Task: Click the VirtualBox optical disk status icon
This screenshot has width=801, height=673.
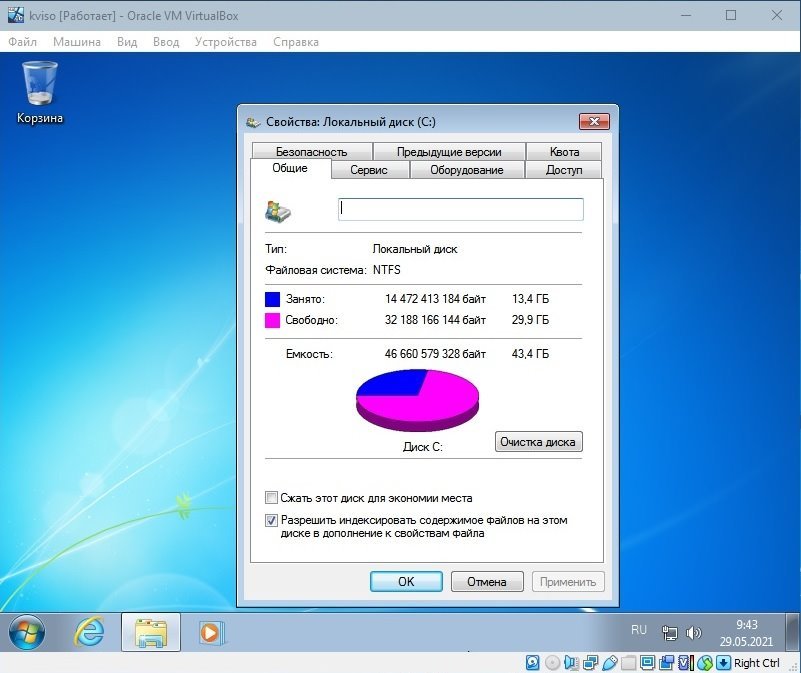Action: tap(552, 663)
